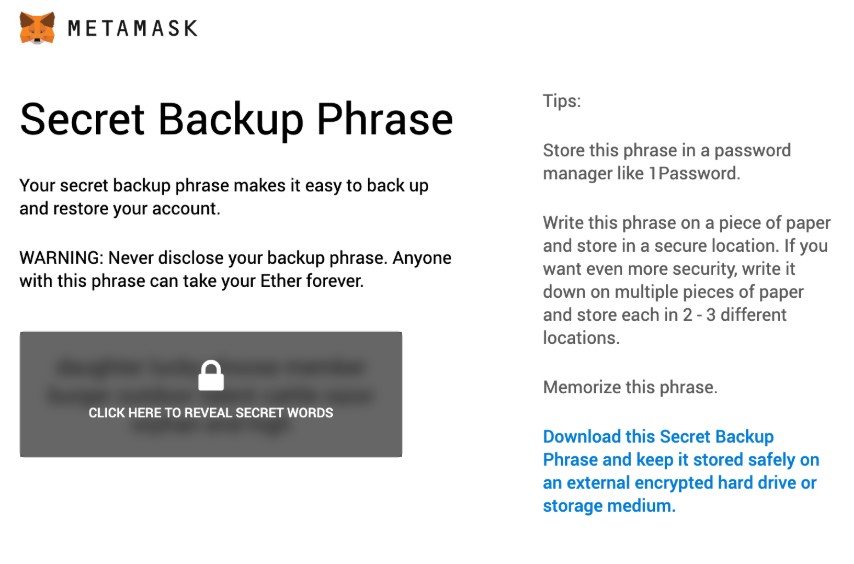Click the white padlock icon
Viewport: 854px width, 564px height.
pos(211,375)
